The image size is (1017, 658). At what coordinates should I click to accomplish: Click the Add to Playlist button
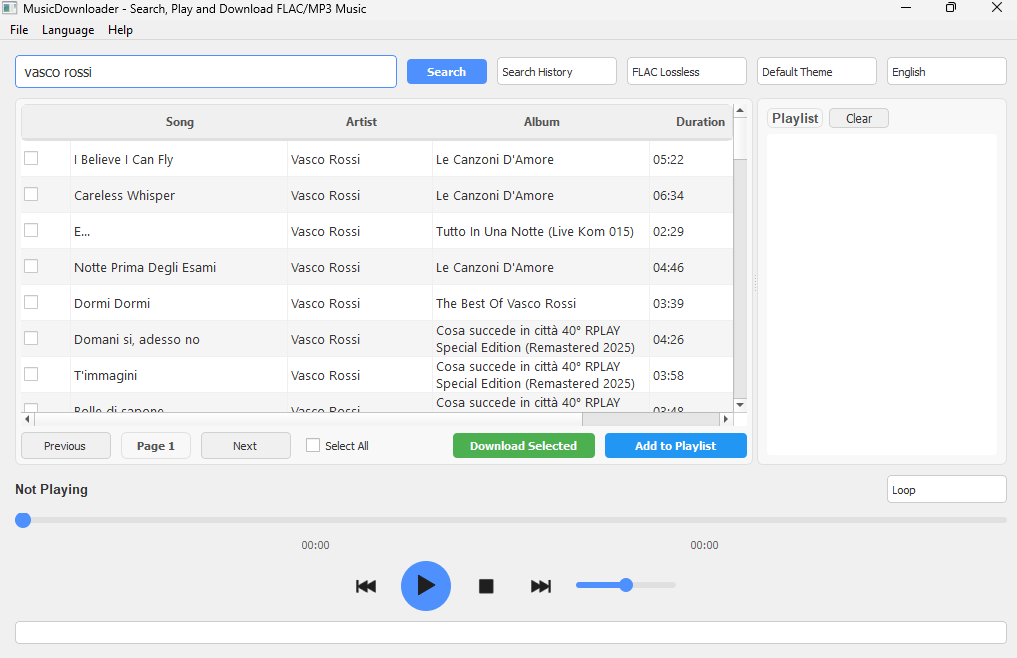tap(675, 446)
